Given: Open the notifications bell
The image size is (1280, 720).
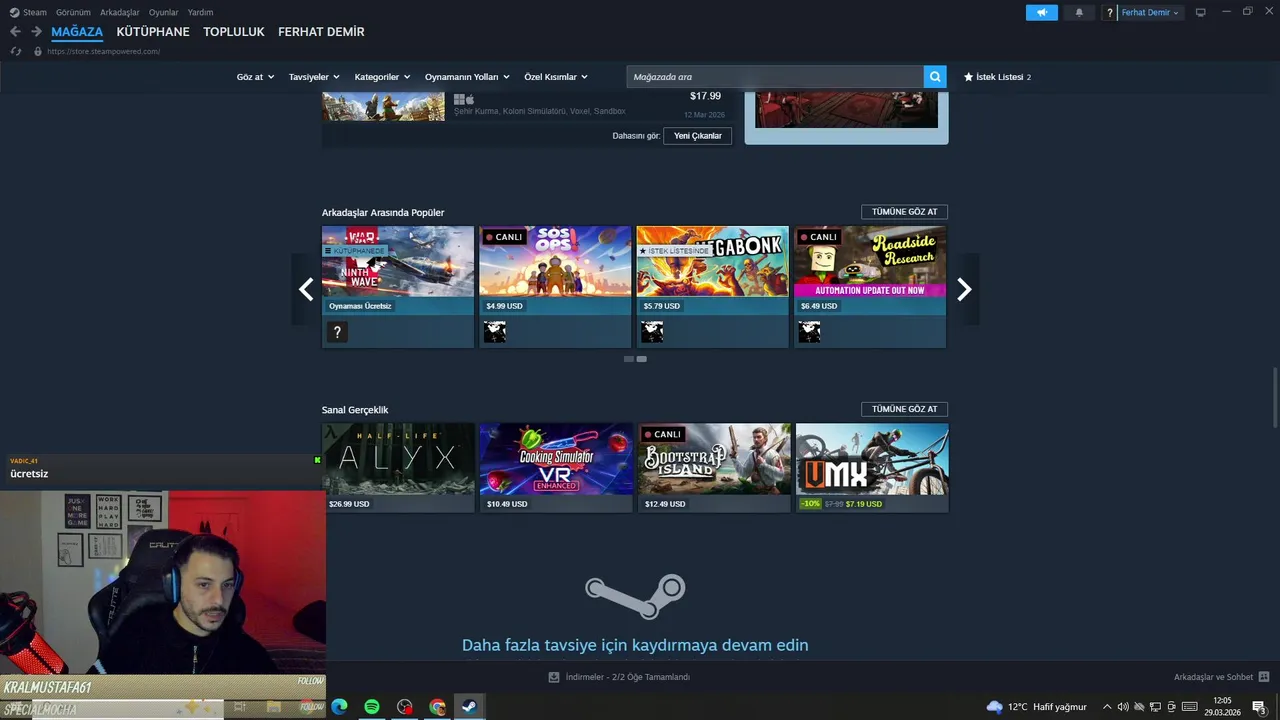Looking at the screenshot, I should point(1079,13).
